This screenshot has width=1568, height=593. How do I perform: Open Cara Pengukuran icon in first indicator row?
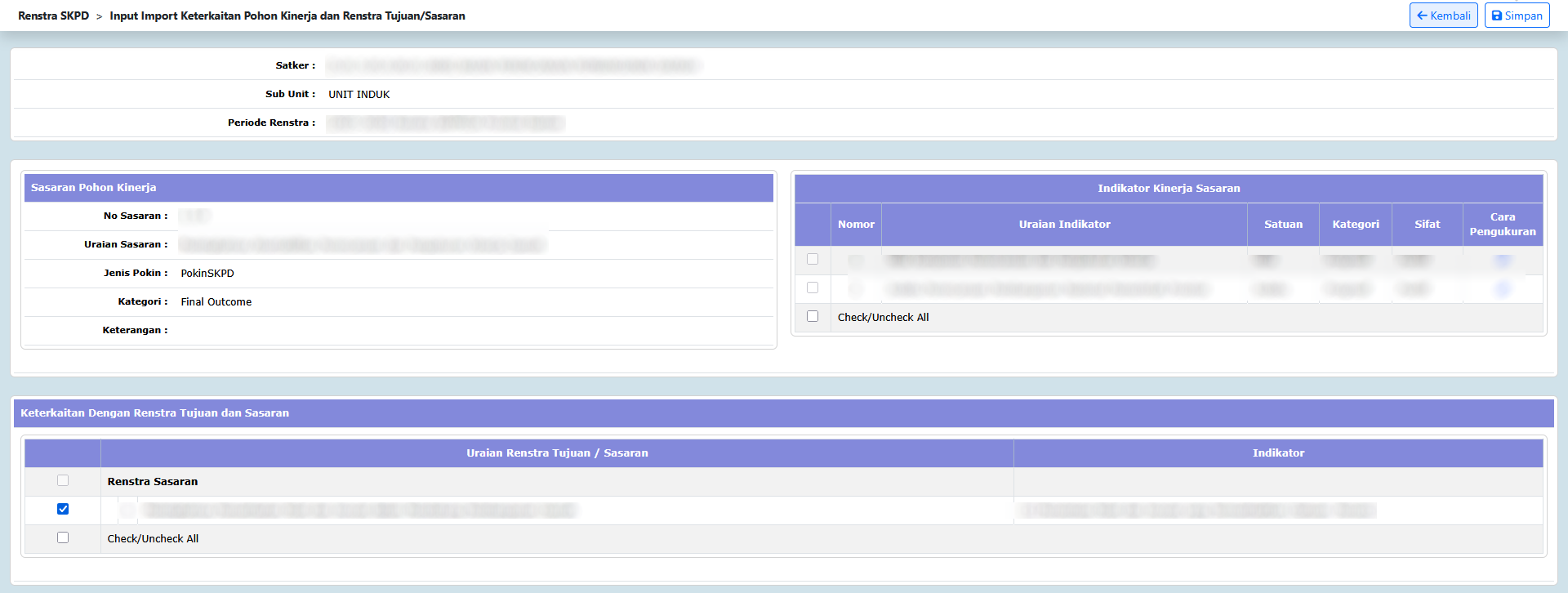[1502, 261]
